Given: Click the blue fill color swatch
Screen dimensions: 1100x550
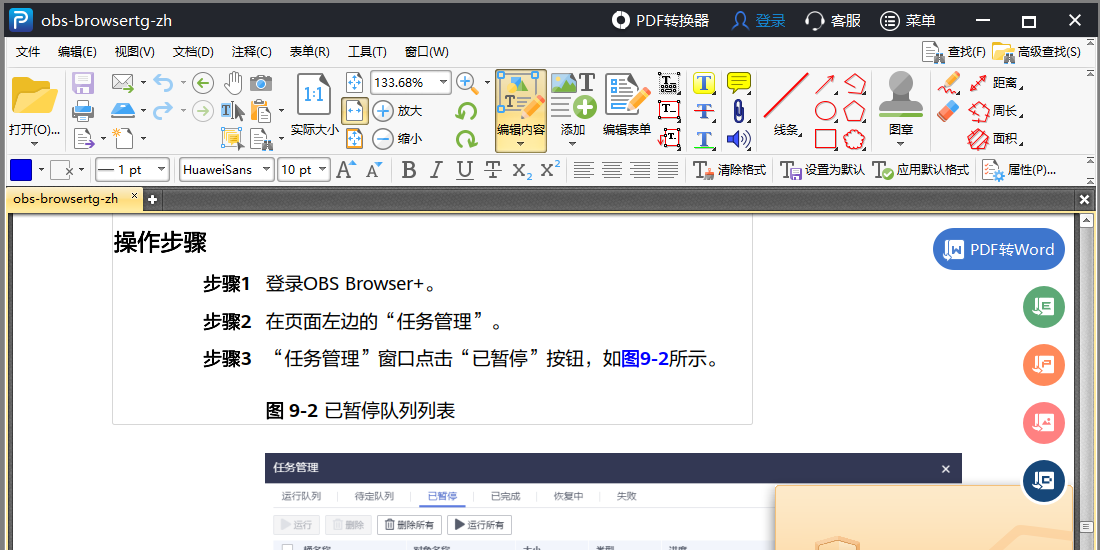Looking at the screenshot, I should pos(21,170).
